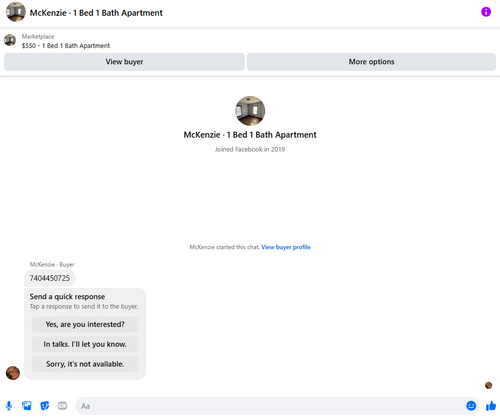Open More options
500x418 pixels.
[371, 62]
